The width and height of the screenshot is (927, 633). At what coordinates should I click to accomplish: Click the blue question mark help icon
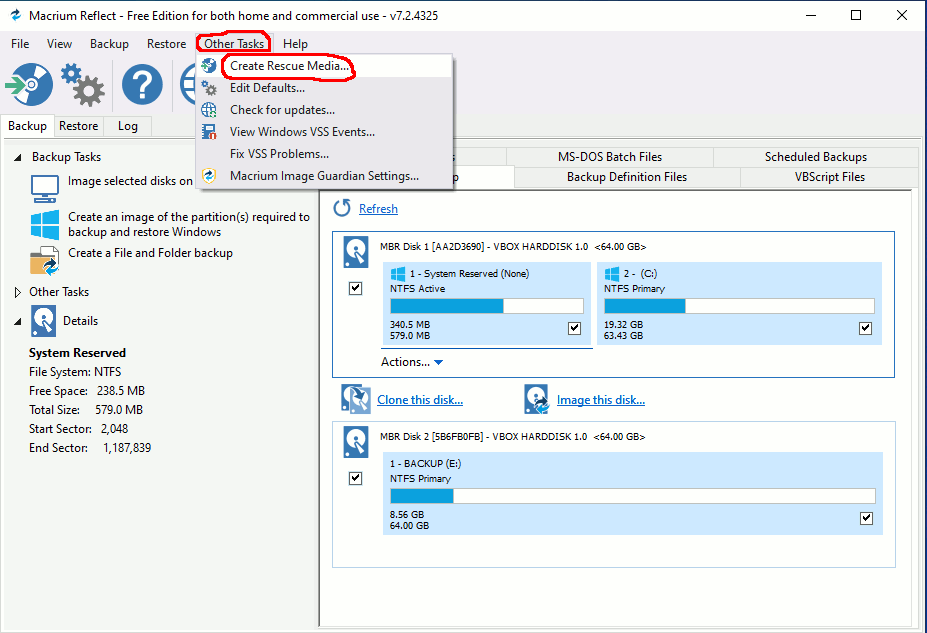coord(142,85)
